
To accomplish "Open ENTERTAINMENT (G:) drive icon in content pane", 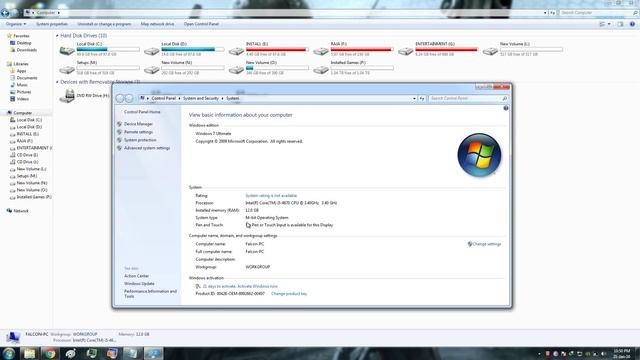I will pyautogui.click(x=405, y=51).
